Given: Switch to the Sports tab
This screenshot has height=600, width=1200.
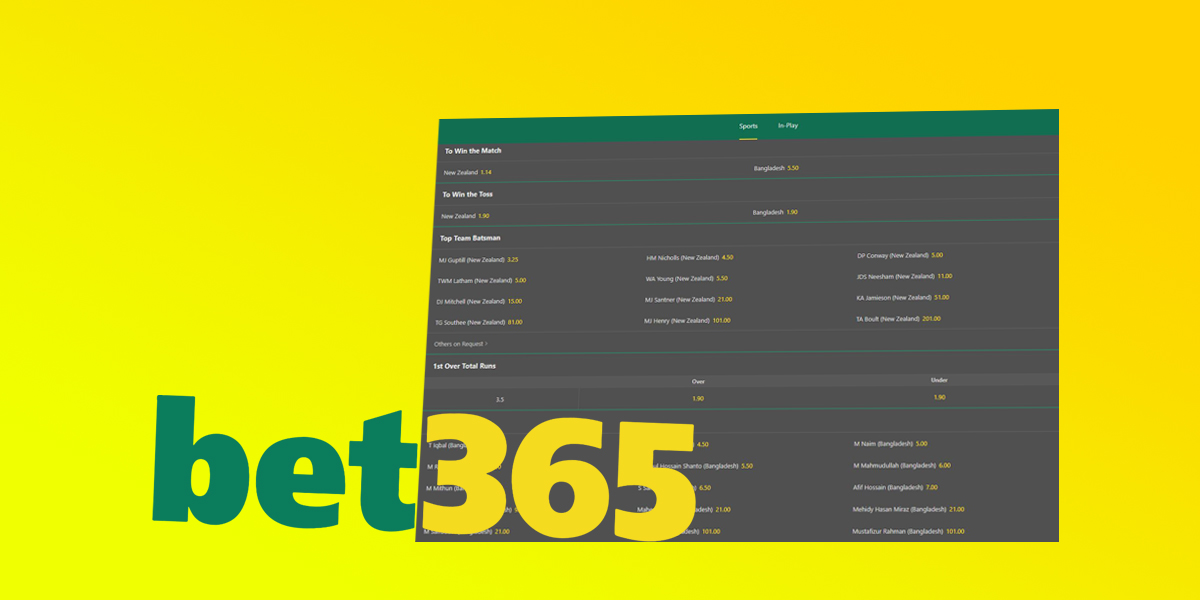Looking at the screenshot, I should (748, 126).
